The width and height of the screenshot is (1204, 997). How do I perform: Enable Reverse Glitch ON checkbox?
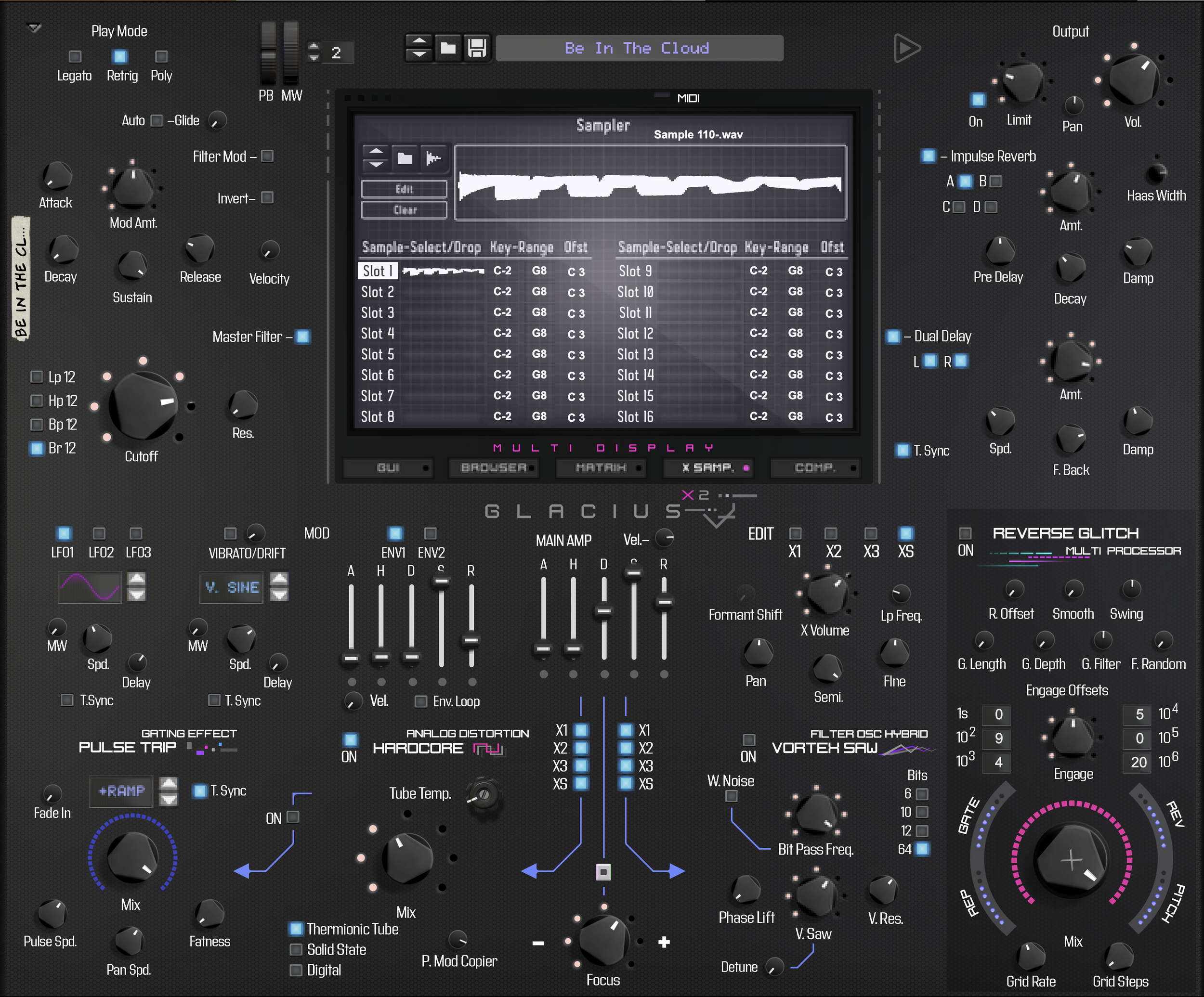[966, 533]
